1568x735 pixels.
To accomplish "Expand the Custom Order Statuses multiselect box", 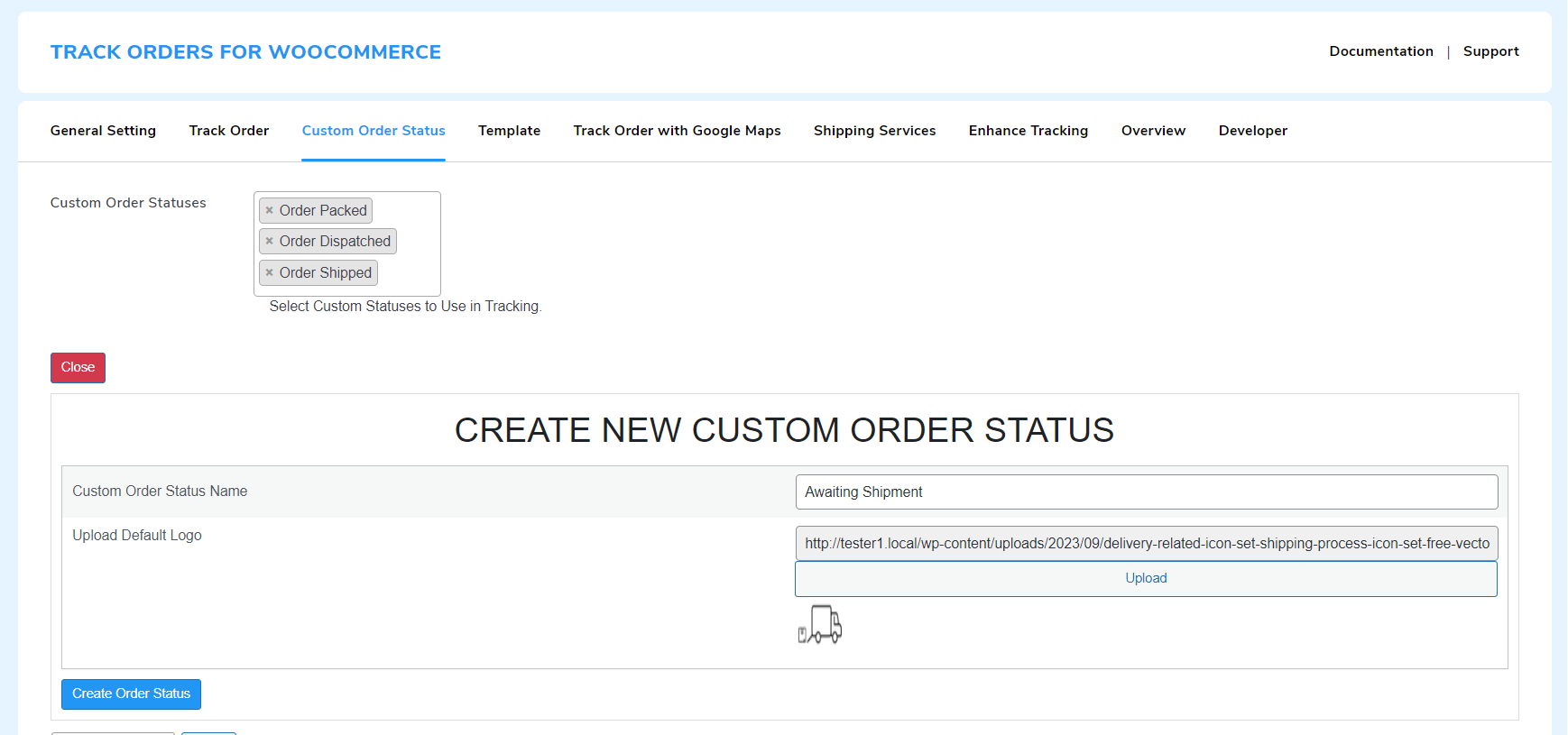I will 347,243.
